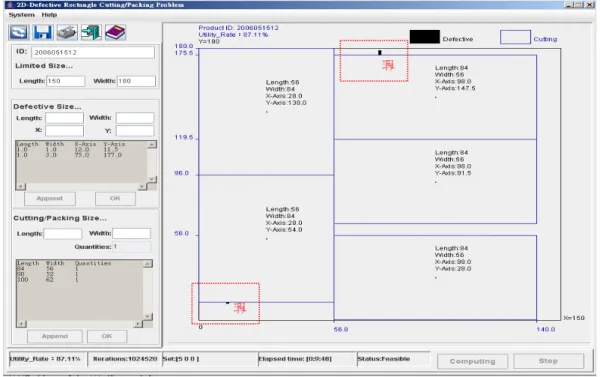Screen dimensions: 600x377
Task: Click the floppy disk save icon
Action: pos(42,32)
